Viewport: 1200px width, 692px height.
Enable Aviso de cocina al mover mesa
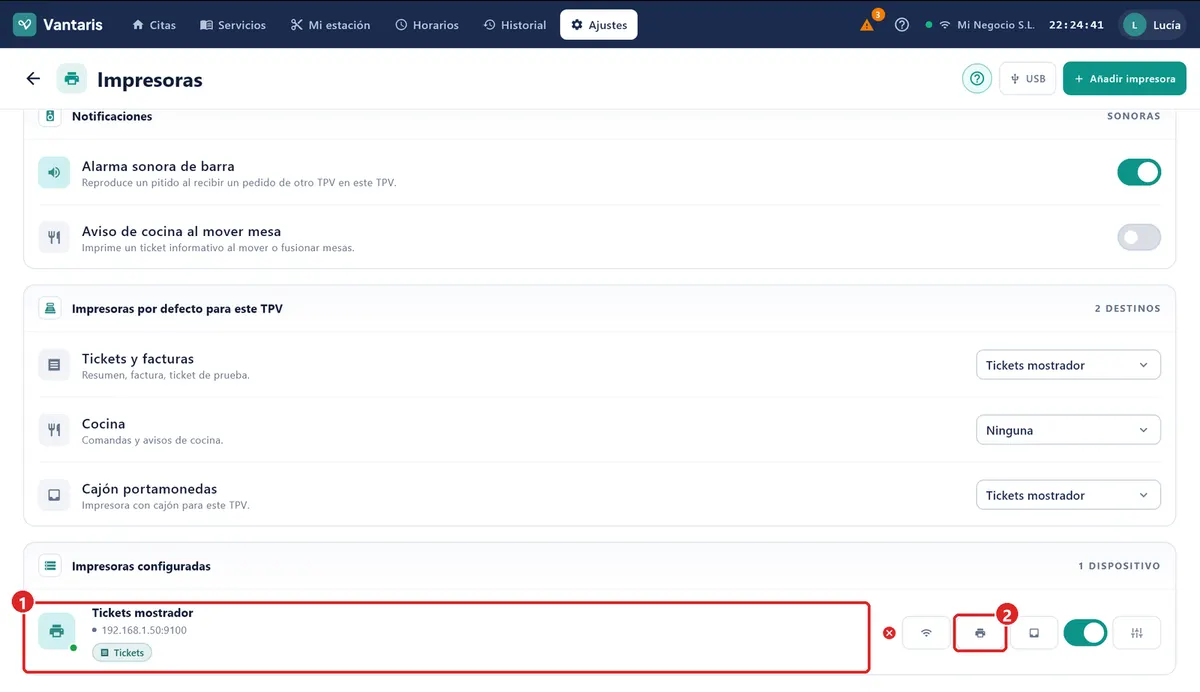(x=1139, y=237)
